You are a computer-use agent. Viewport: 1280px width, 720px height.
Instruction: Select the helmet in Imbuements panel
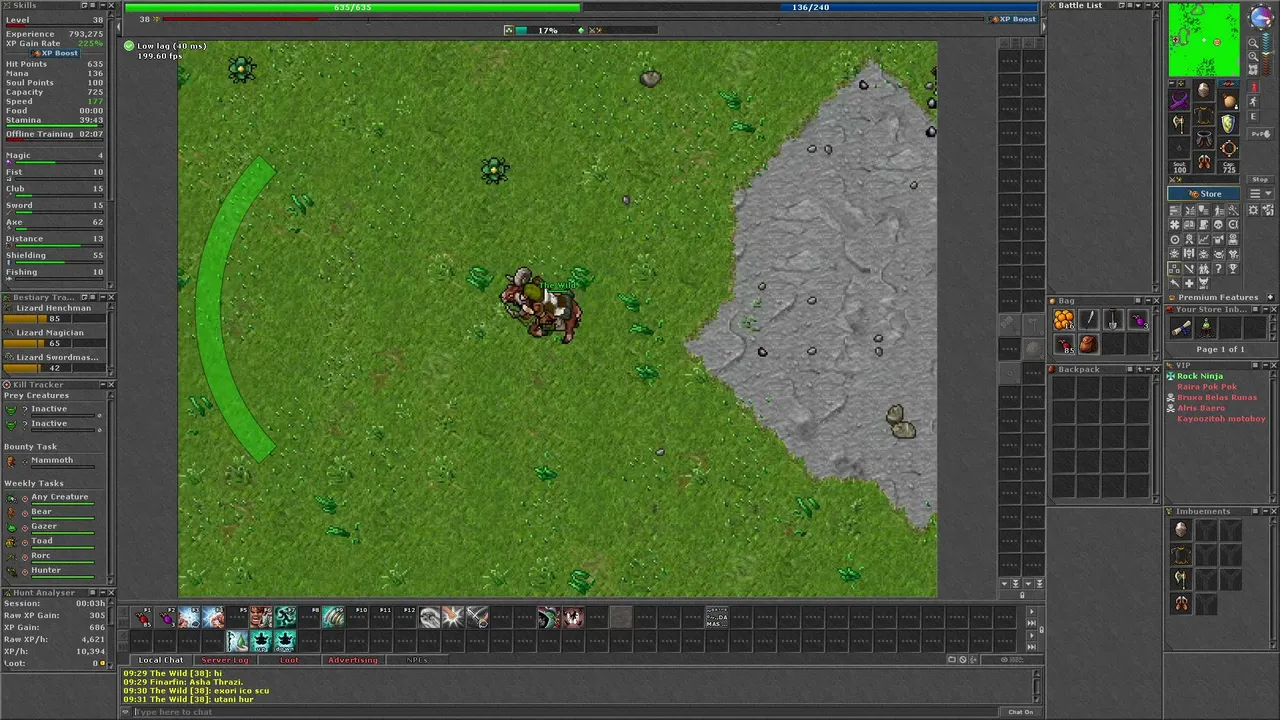tap(1182, 531)
